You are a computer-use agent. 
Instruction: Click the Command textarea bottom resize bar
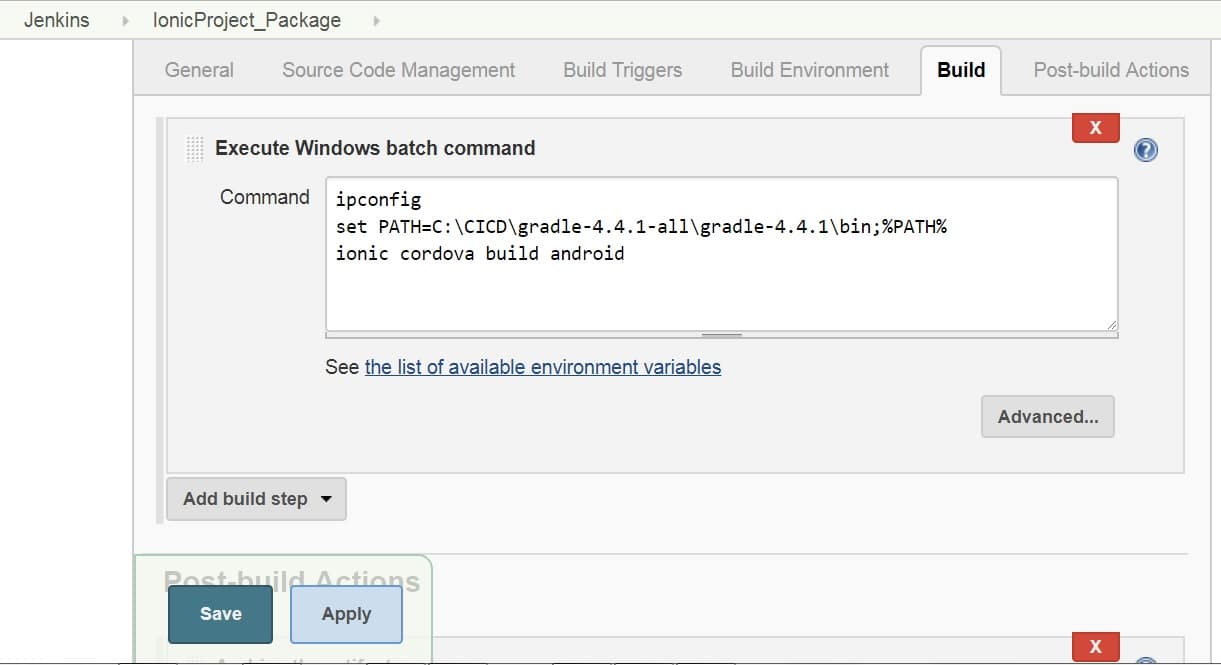pyautogui.click(x=721, y=335)
